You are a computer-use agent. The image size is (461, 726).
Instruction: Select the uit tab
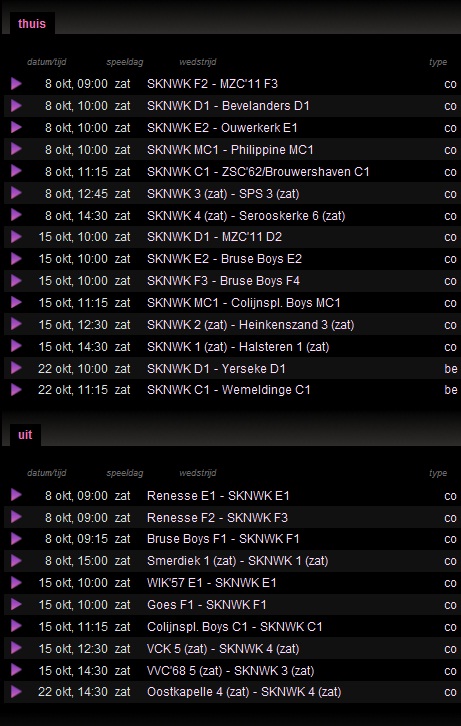[x=25, y=435]
